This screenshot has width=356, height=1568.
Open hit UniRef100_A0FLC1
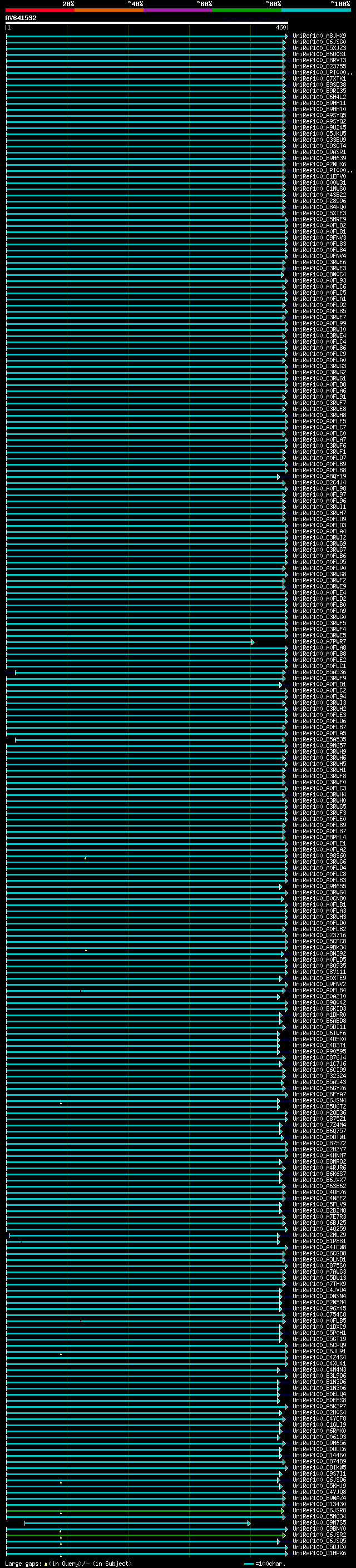[x=319, y=666]
